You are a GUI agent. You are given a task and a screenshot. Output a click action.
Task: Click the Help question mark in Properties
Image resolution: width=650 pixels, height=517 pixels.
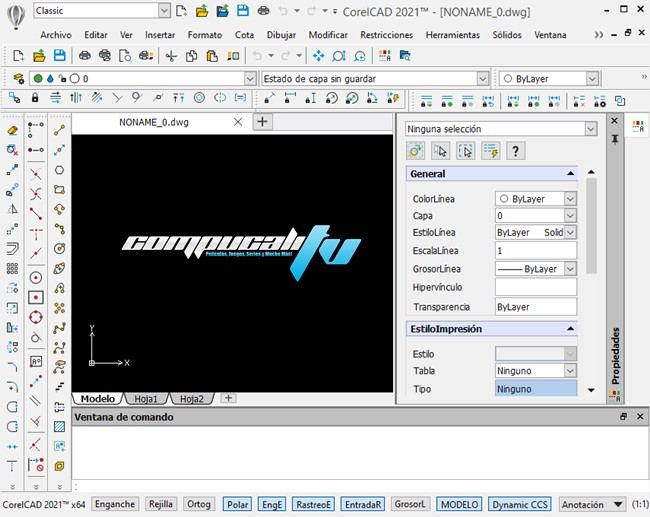pyautogui.click(x=515, y=151)
